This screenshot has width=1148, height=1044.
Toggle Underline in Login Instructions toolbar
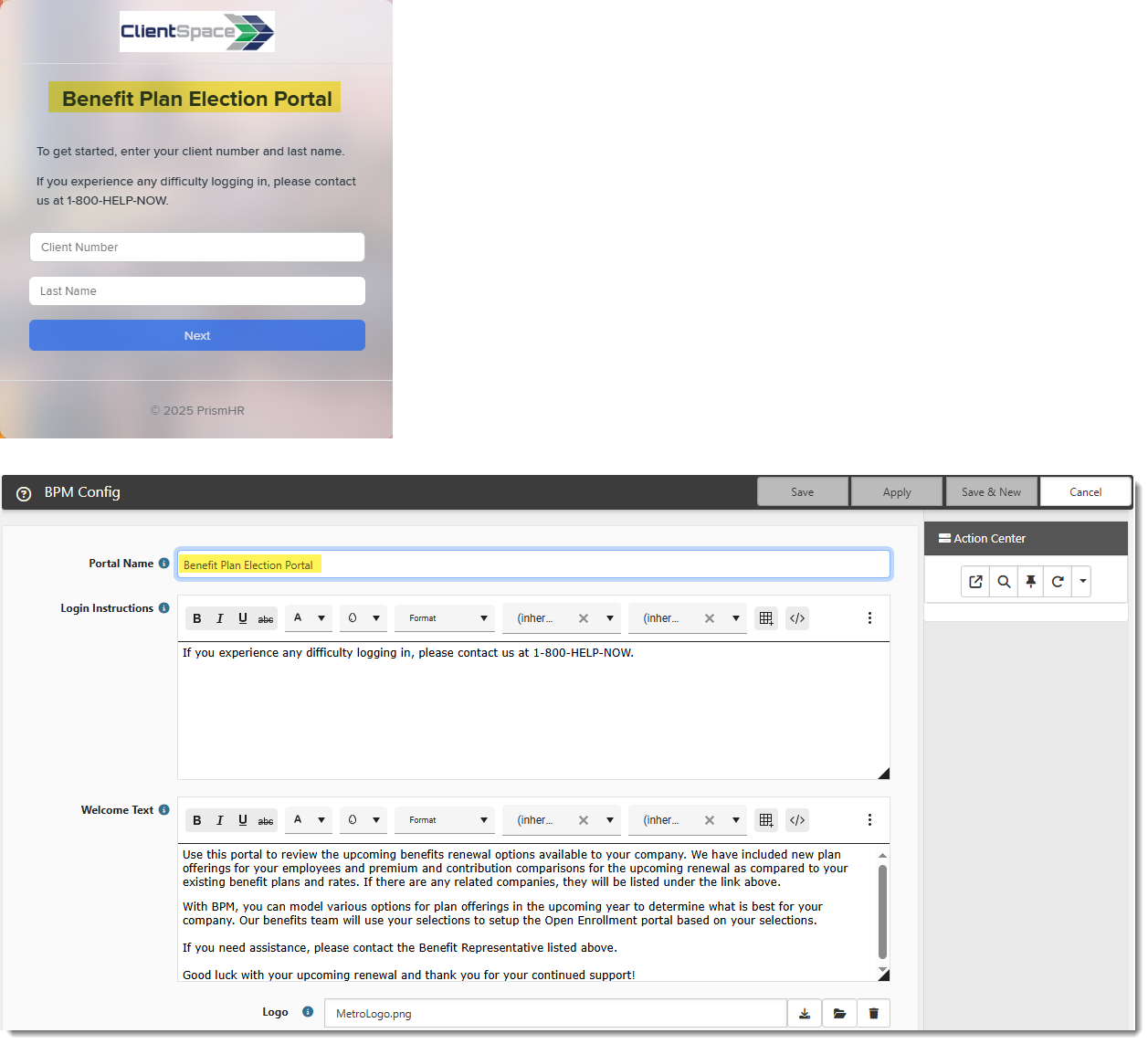point(243,618)
